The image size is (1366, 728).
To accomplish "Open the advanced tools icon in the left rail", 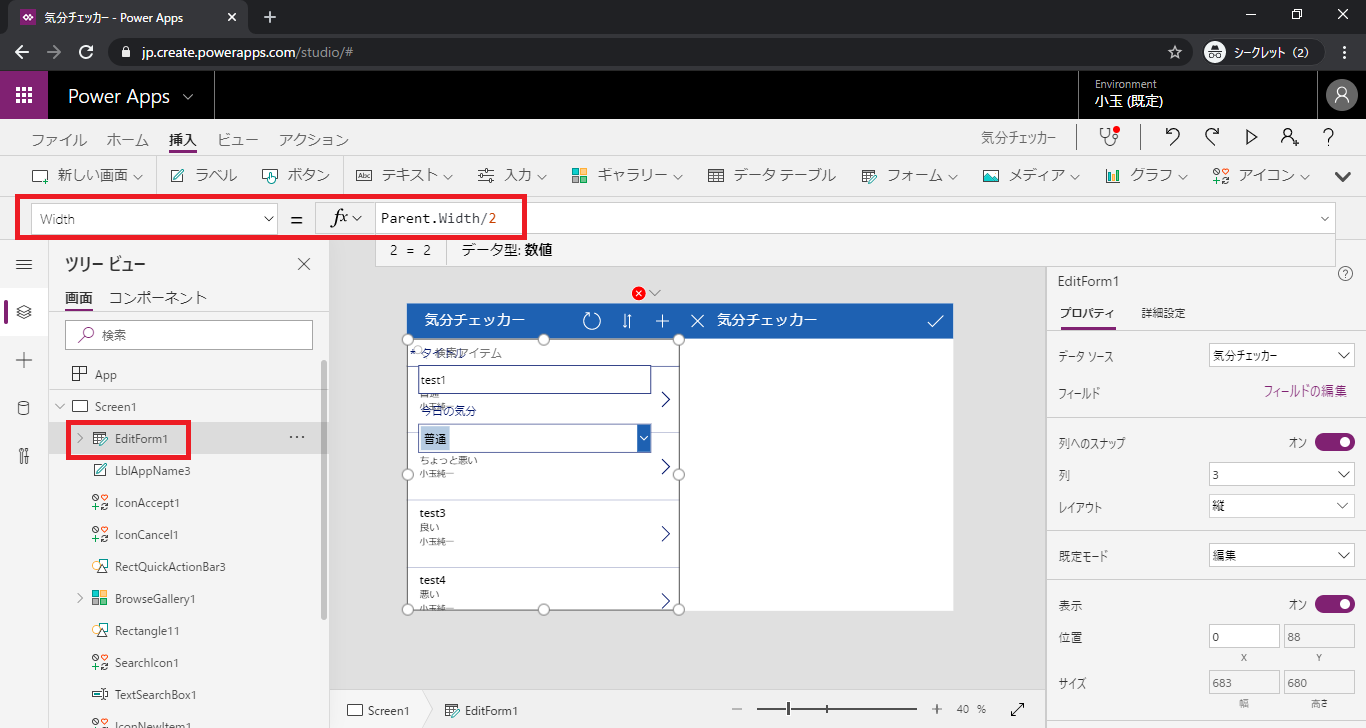I will pyautogui.click(x=24, y=456).
